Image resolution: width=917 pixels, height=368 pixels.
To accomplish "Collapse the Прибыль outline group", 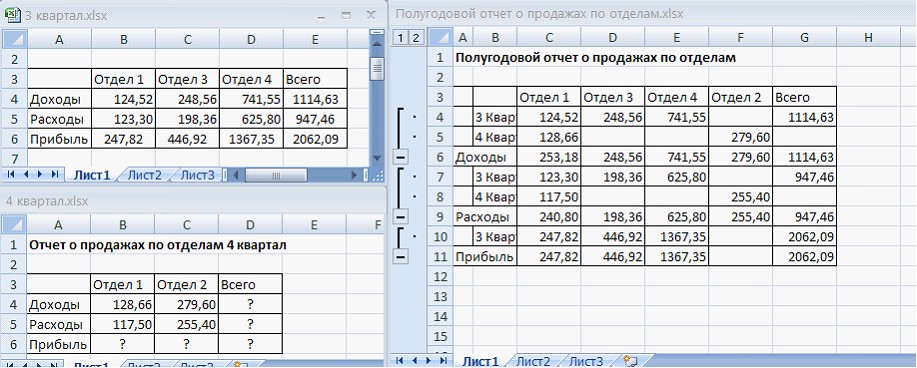I will (401, 257).
